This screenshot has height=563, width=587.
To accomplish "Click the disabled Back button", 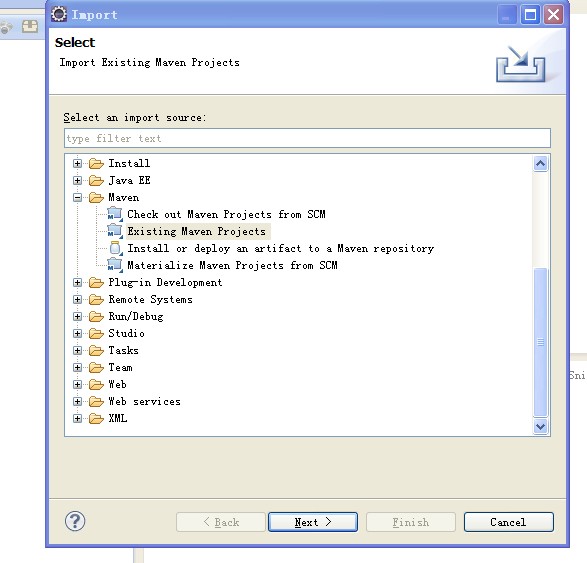I will (x=221, y=522).
